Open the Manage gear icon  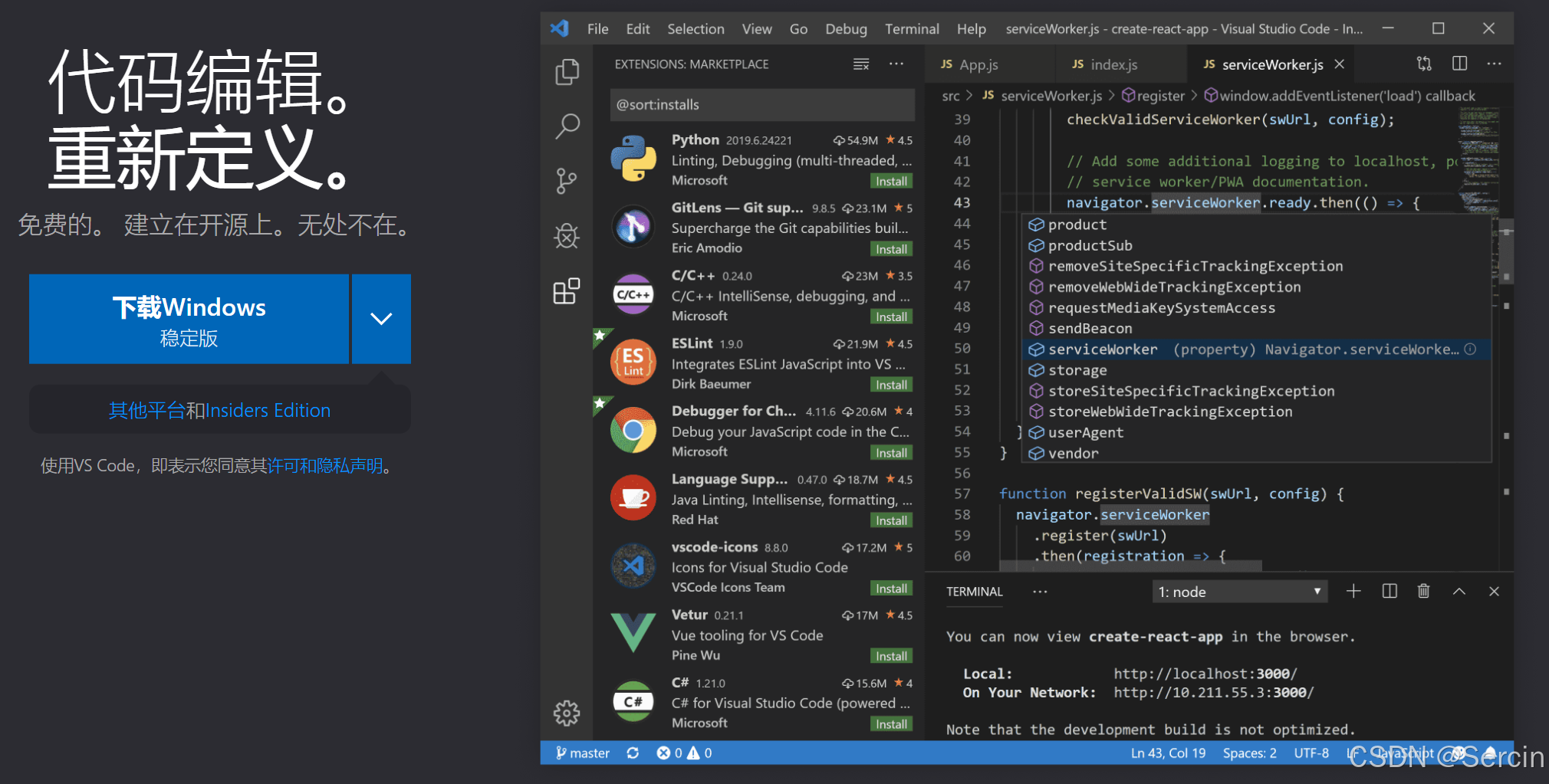(567, 713)
